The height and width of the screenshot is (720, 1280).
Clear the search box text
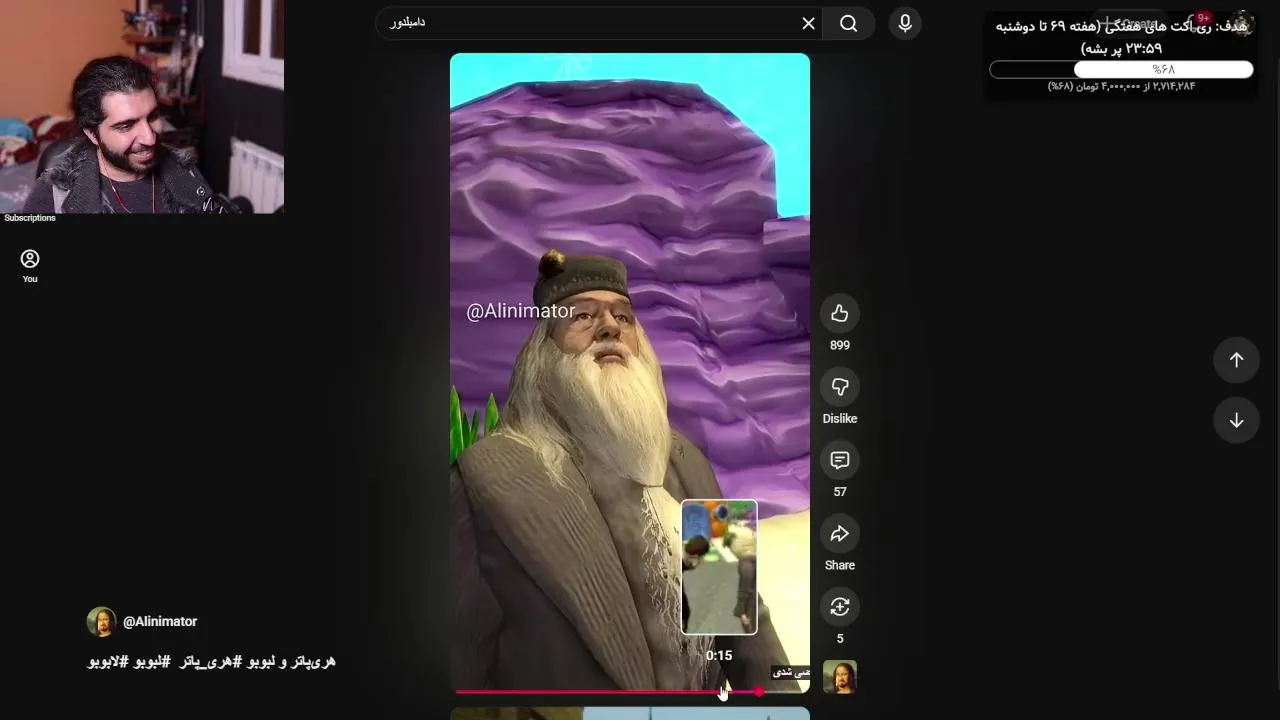click(x=808, y=23)
